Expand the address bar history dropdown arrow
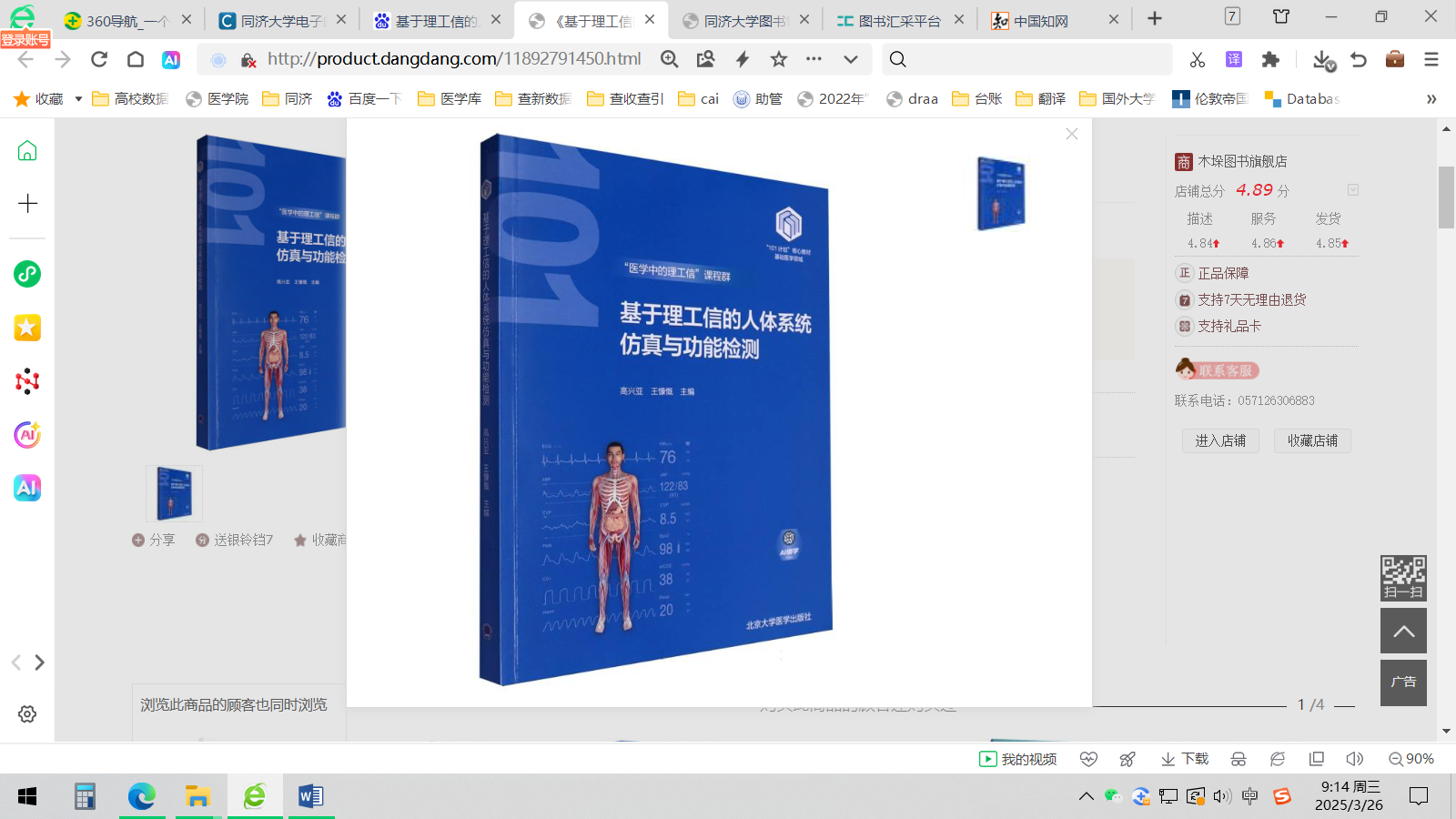 (x=850, y=59)
